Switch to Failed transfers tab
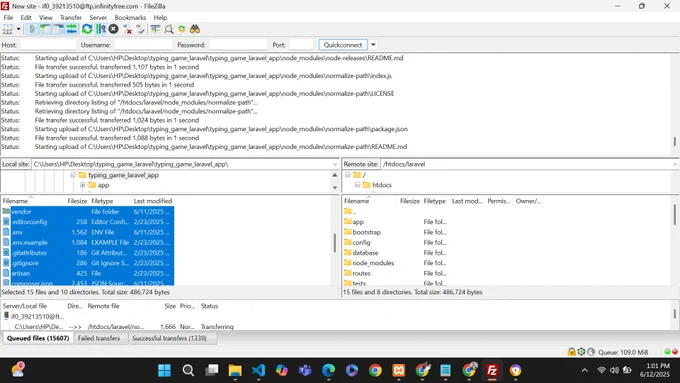680x383 pixels. 99,338
